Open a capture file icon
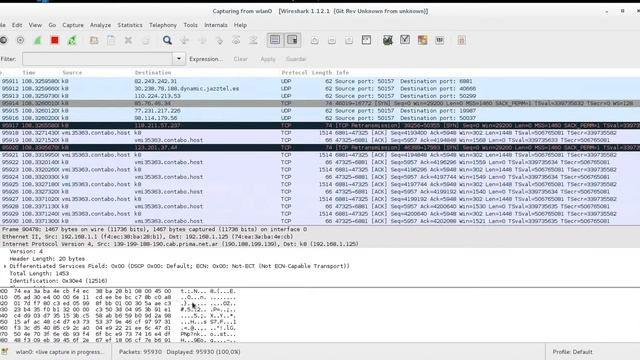The width and height of the screenshot is (640, 360). click(94, 40)
